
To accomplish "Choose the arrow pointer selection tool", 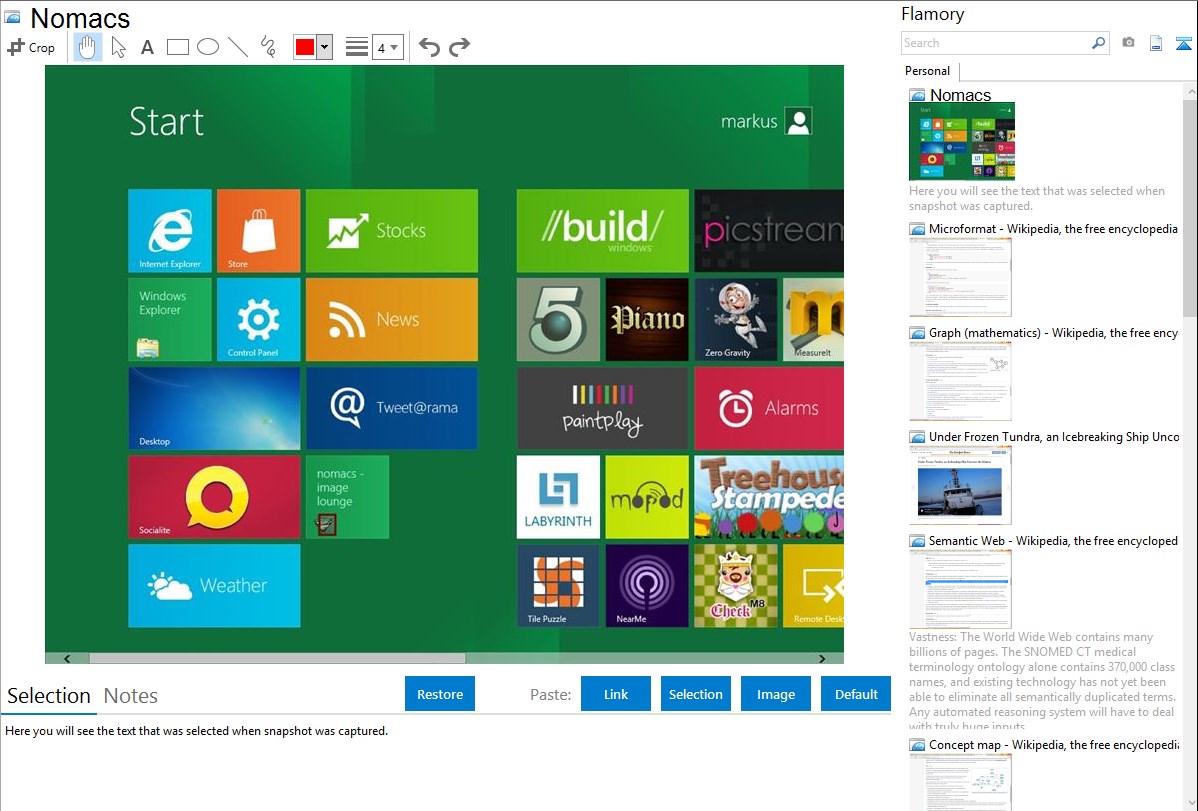I will click(x=118, y=47).
